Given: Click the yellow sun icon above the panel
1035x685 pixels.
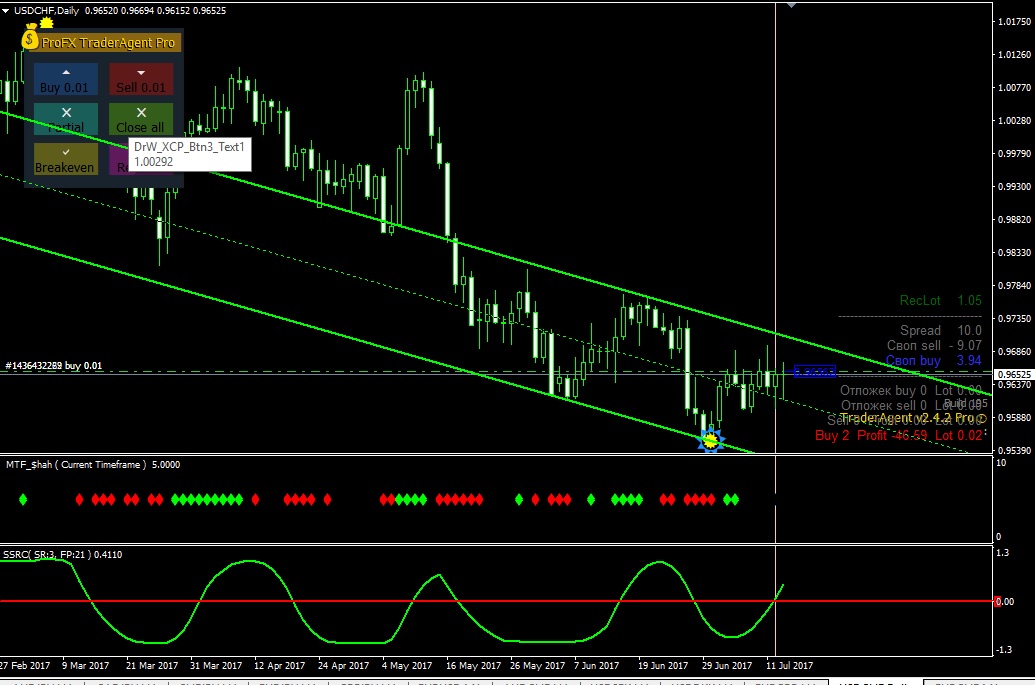Looking at the screenshot, I should [x=46, y=23].
